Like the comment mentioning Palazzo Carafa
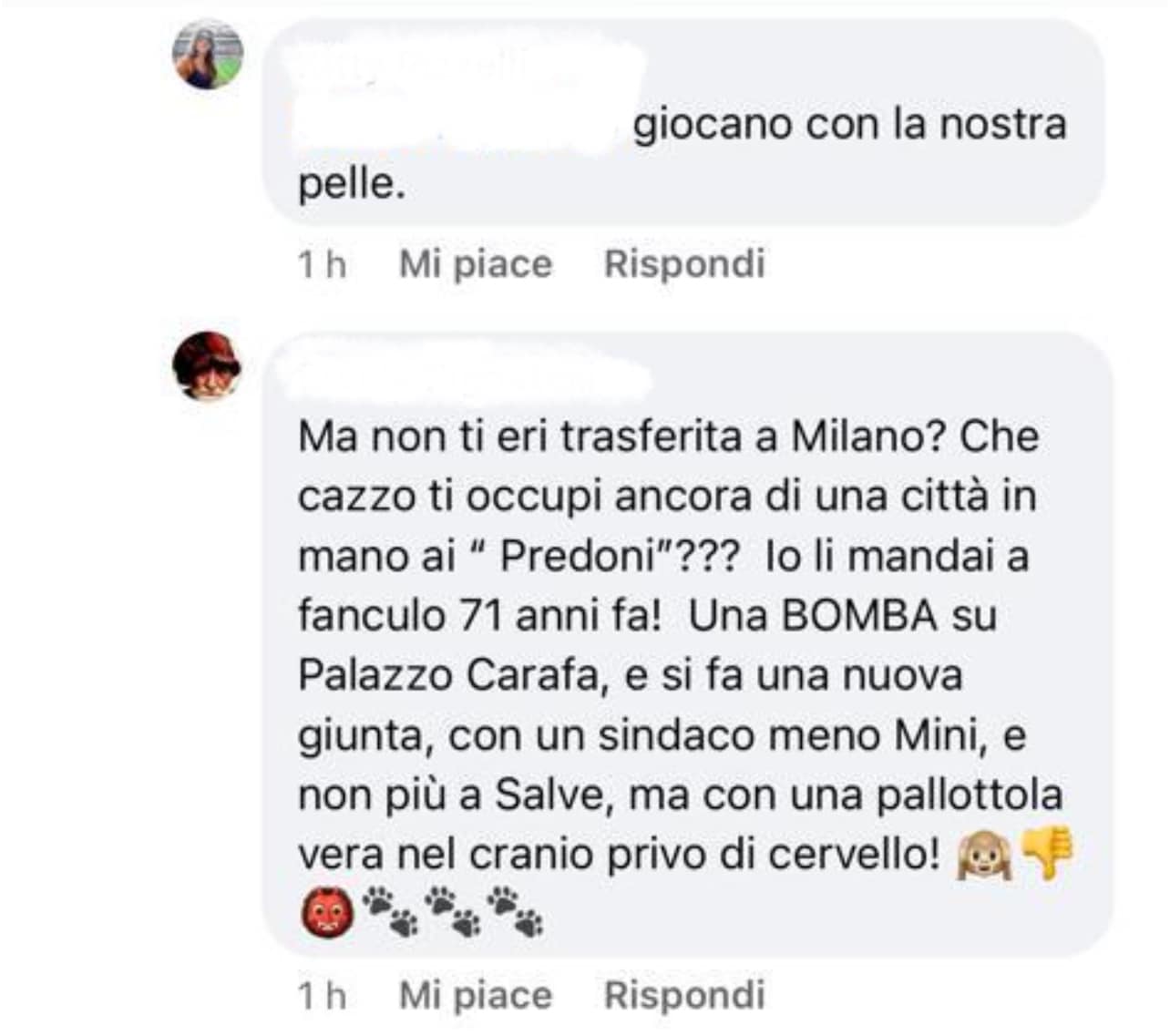Screen dimensions: 1170x1036 click(x=476, y=995)
